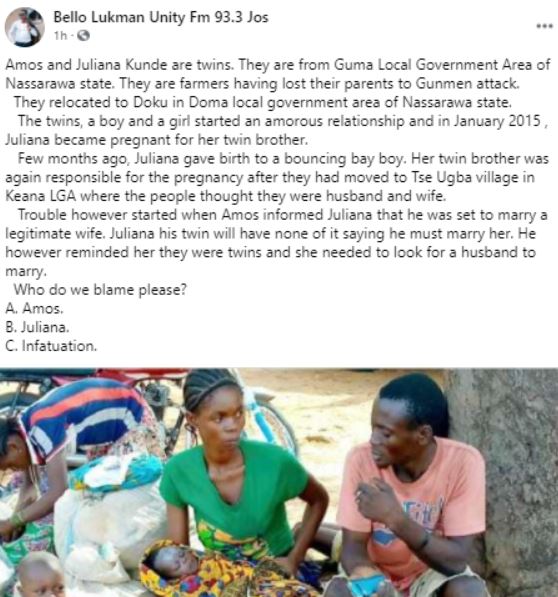This screenshot has height=597, width=558.
Task: Click the paragraph starting 'Trouble however started'
Action: click(x=276, y=243)
